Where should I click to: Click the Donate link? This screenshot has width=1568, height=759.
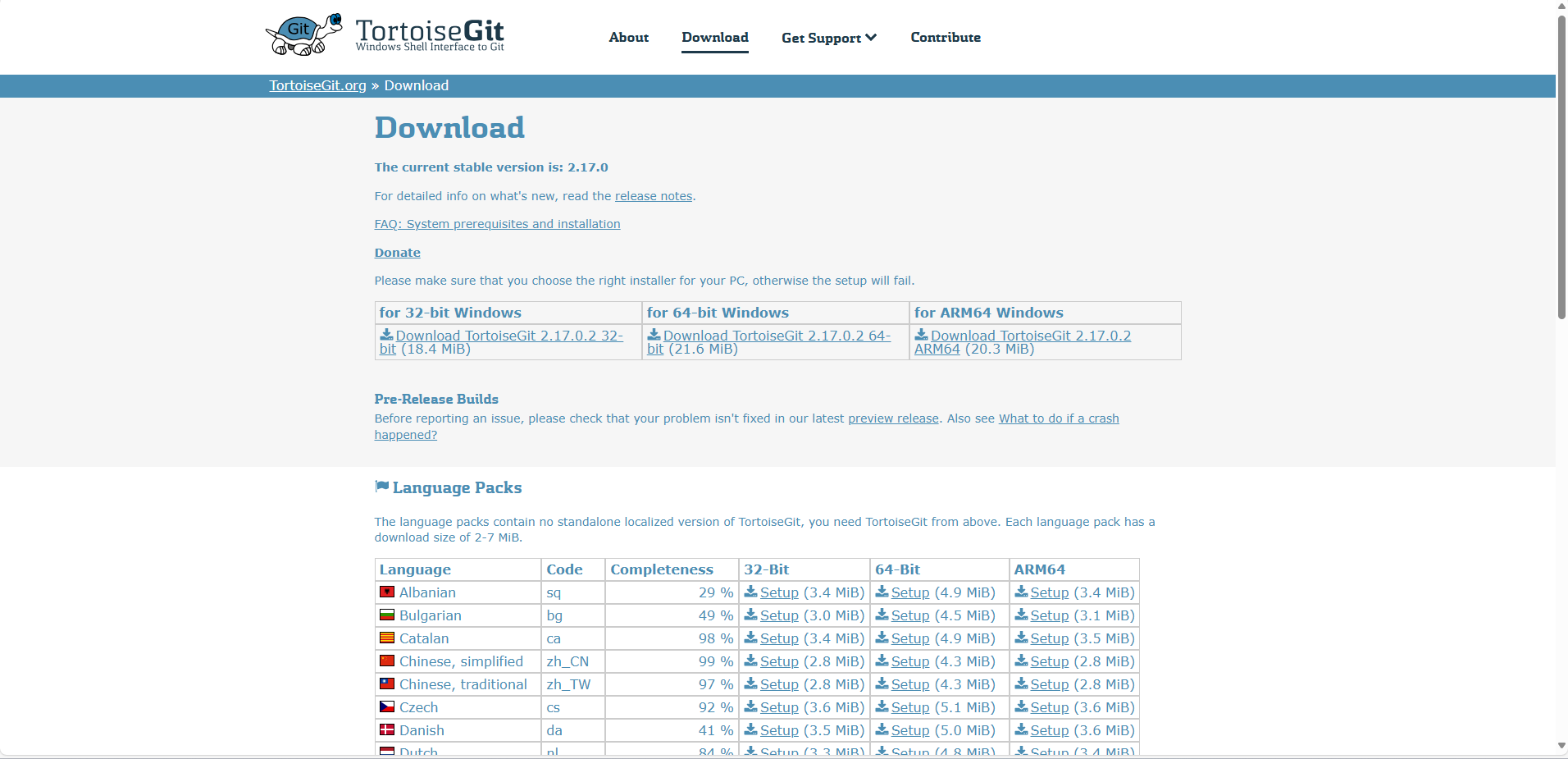point(398,253)
